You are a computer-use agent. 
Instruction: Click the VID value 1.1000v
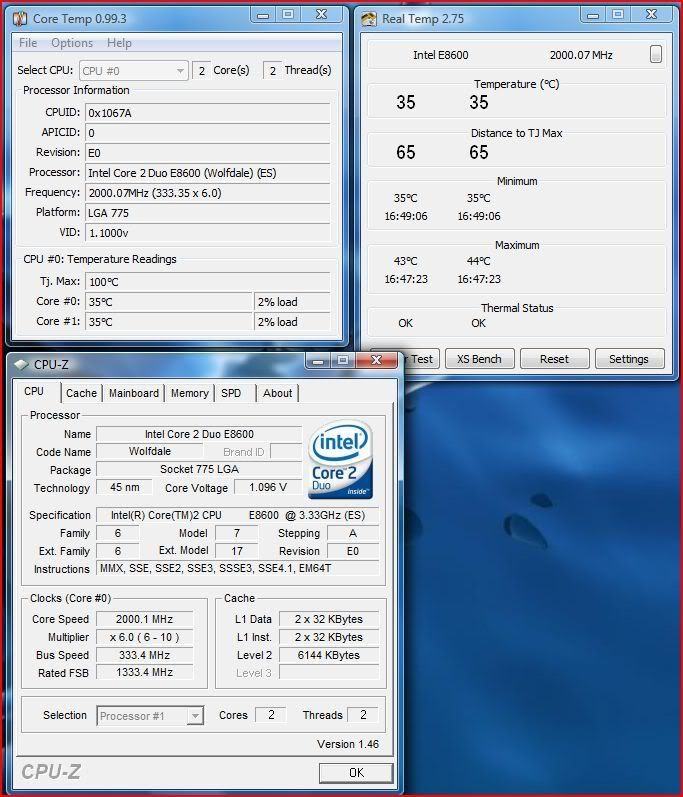(207, 233)
